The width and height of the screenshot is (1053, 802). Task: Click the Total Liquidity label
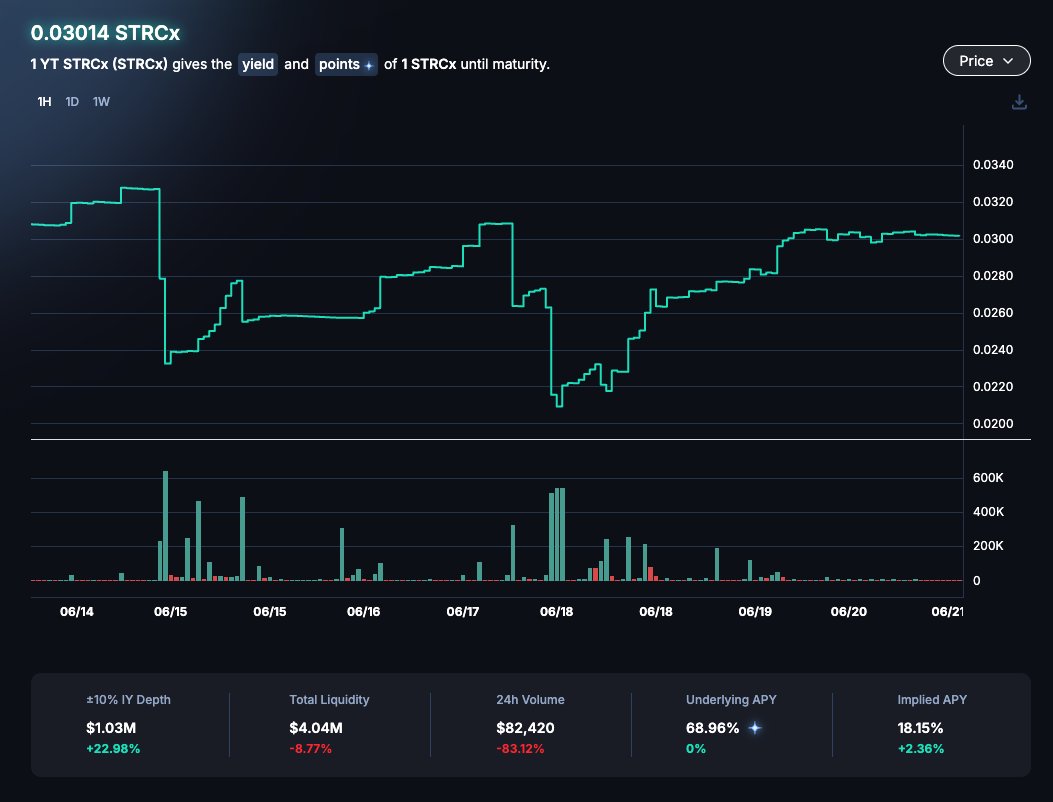click(329, 700)
